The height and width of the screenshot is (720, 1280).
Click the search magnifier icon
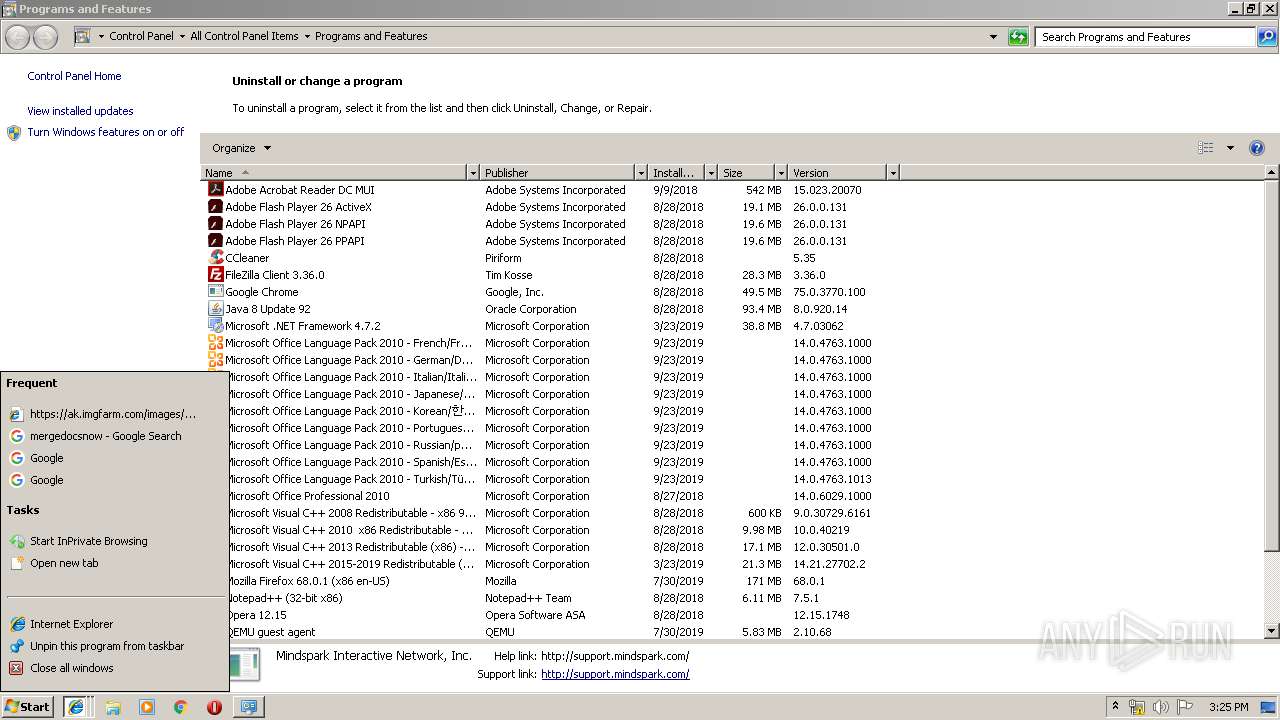(1266, 37)
